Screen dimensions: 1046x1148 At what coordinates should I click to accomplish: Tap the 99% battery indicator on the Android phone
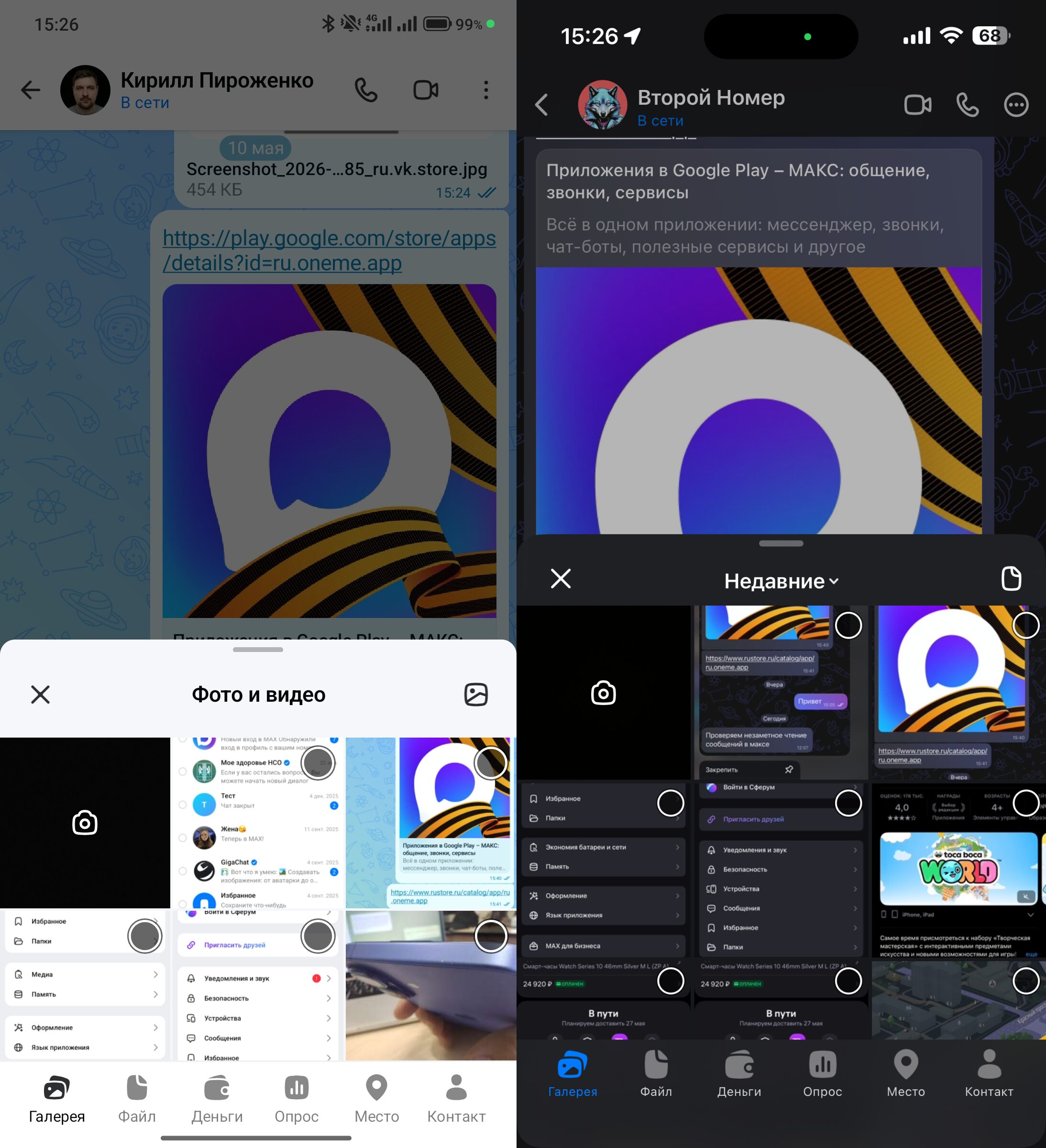(452, 24)
